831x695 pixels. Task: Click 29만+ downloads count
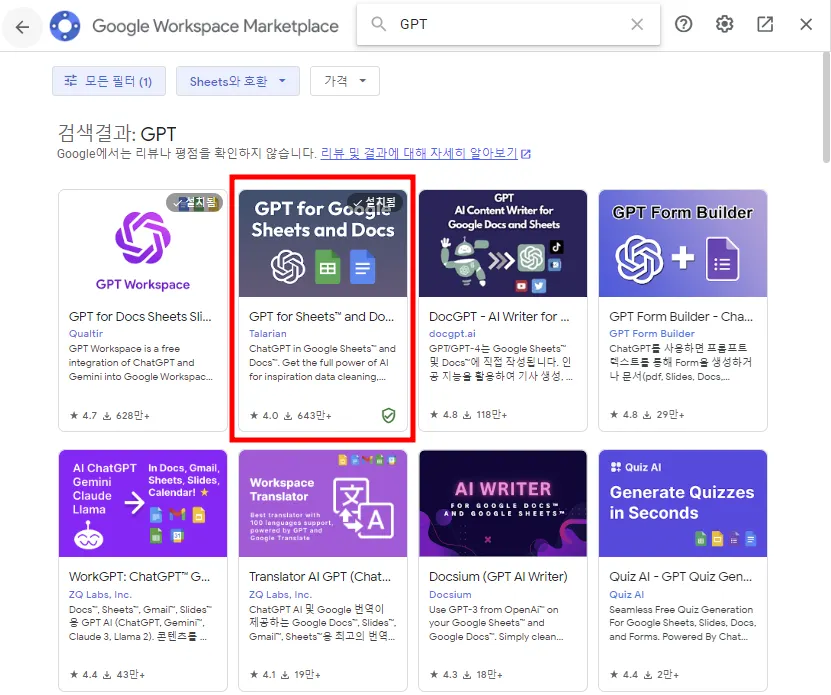[664, 415]
